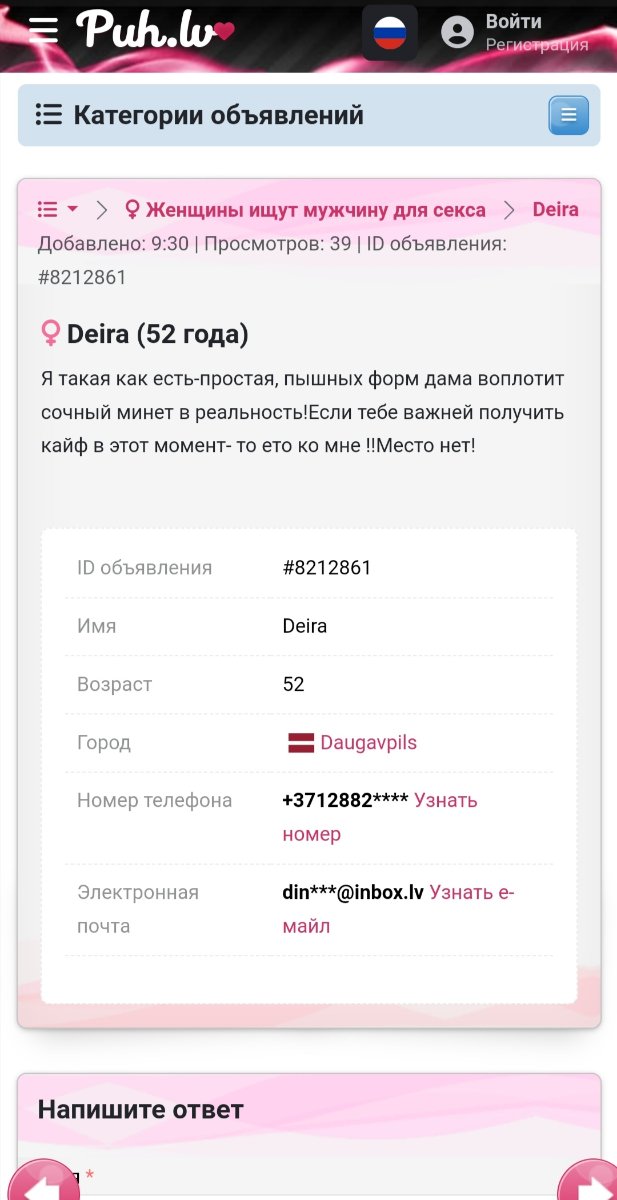Image resolution: width=617 pixels, height=1200 pixels.
Task: Switch language via Russian flag icon
Action: pyautogui.click(x=390, y=33)
